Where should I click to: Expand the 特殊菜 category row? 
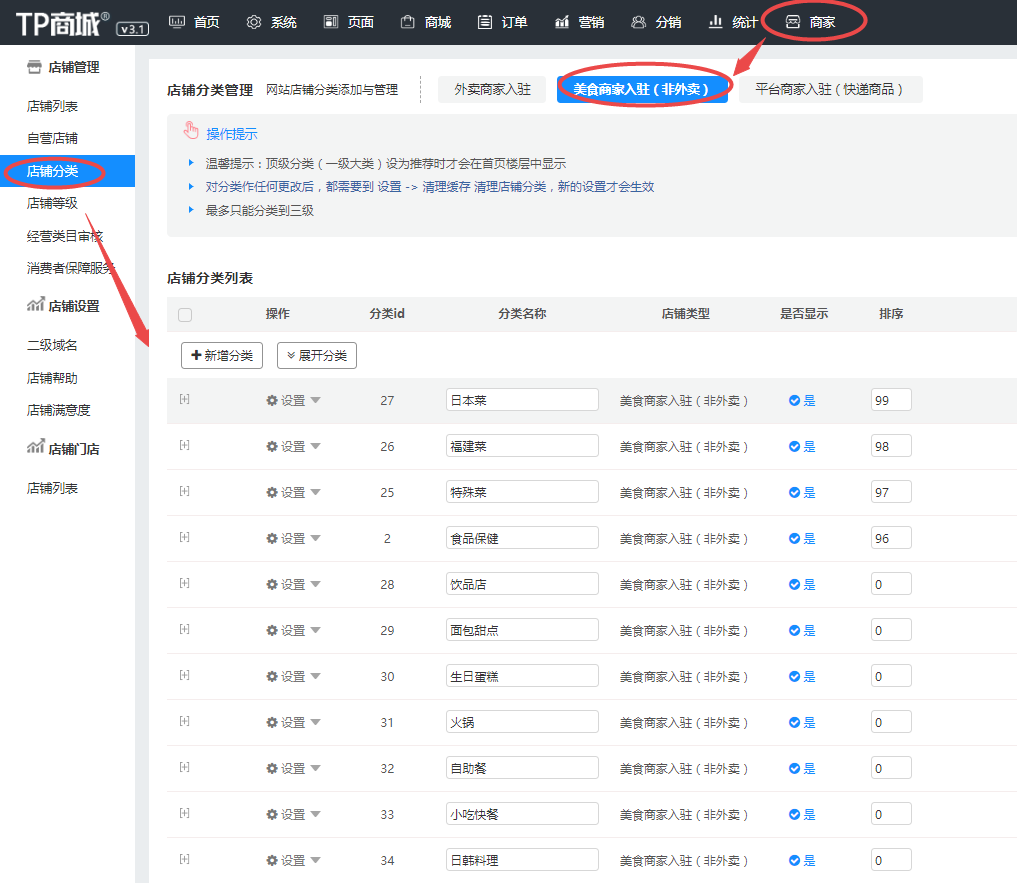(184, 491)
